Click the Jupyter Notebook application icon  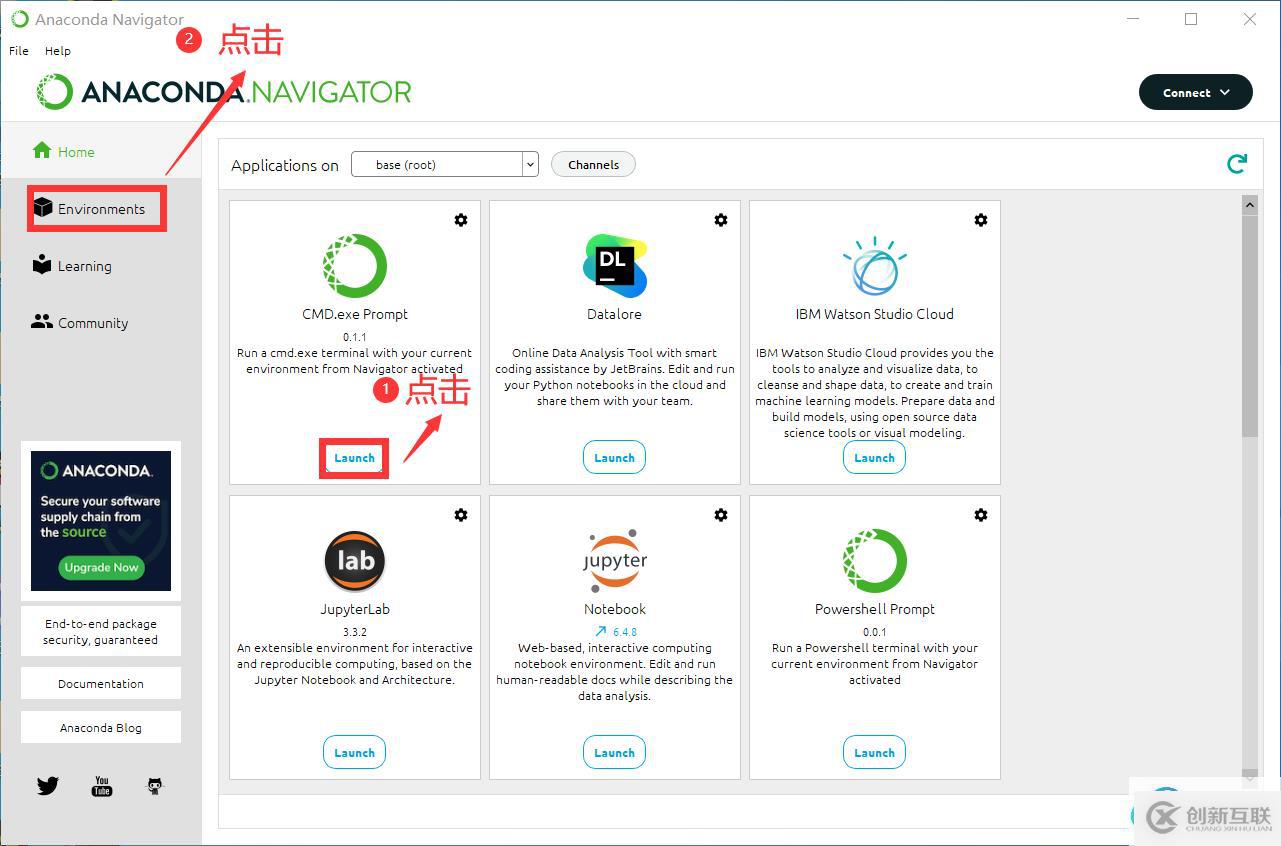pyautogui.click(x=615, y=561)
